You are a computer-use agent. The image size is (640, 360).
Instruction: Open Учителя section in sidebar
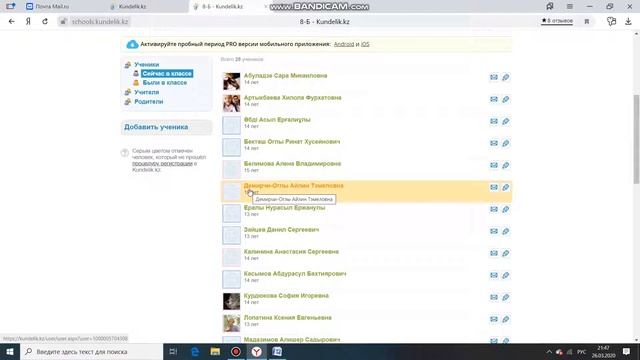point(147,92)
